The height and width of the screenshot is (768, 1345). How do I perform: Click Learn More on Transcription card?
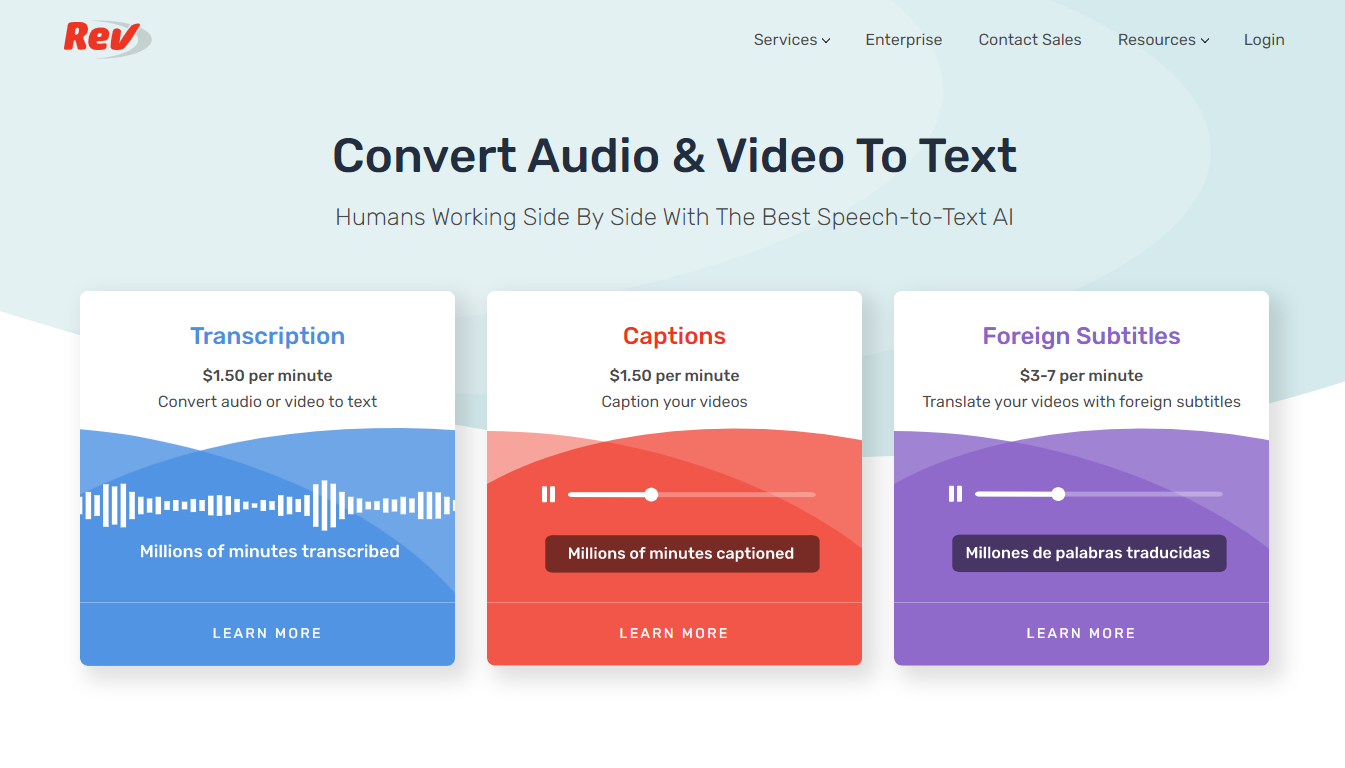(267, 633)
